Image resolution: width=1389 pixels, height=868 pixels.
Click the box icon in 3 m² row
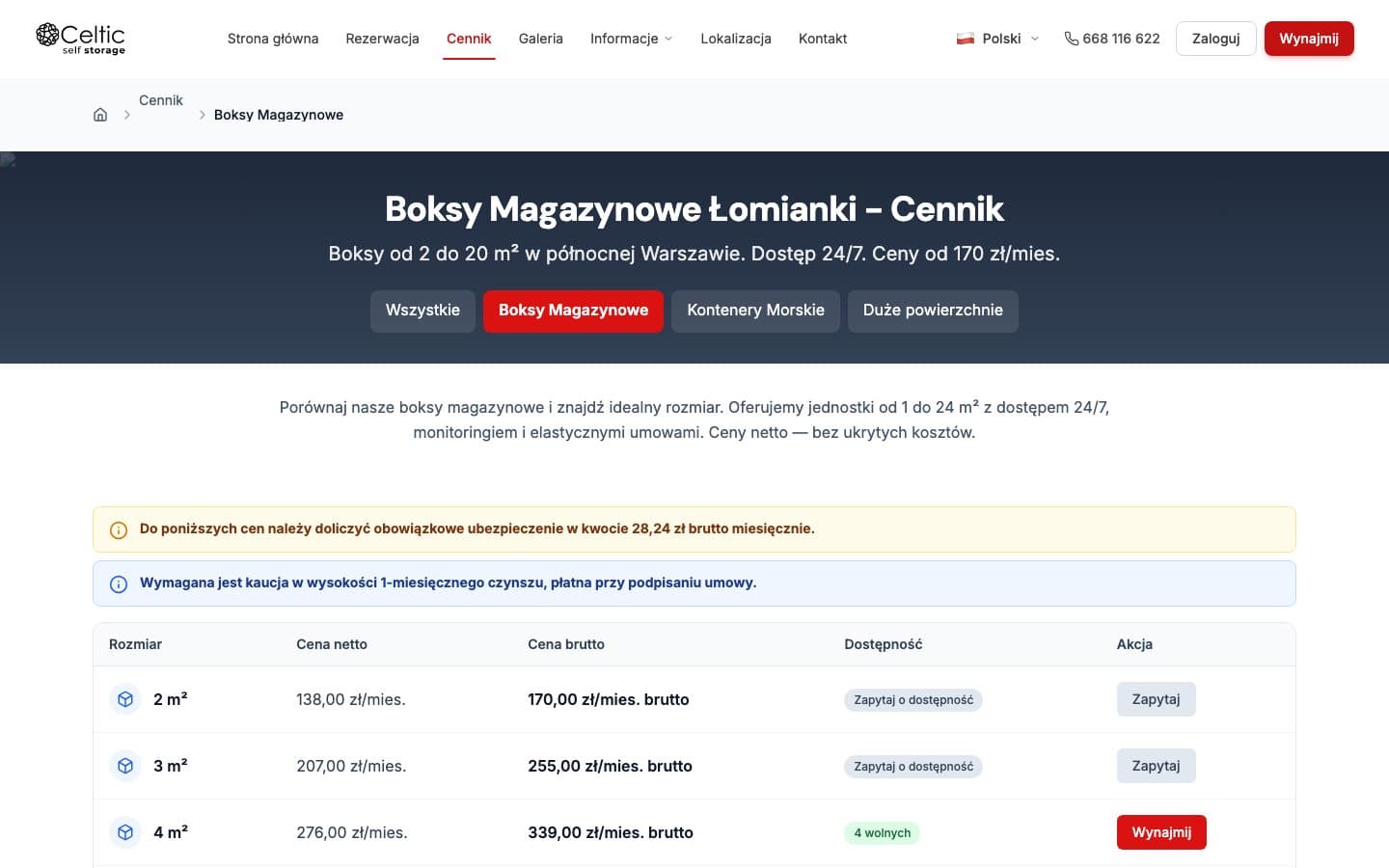click(x=125, y=766)
